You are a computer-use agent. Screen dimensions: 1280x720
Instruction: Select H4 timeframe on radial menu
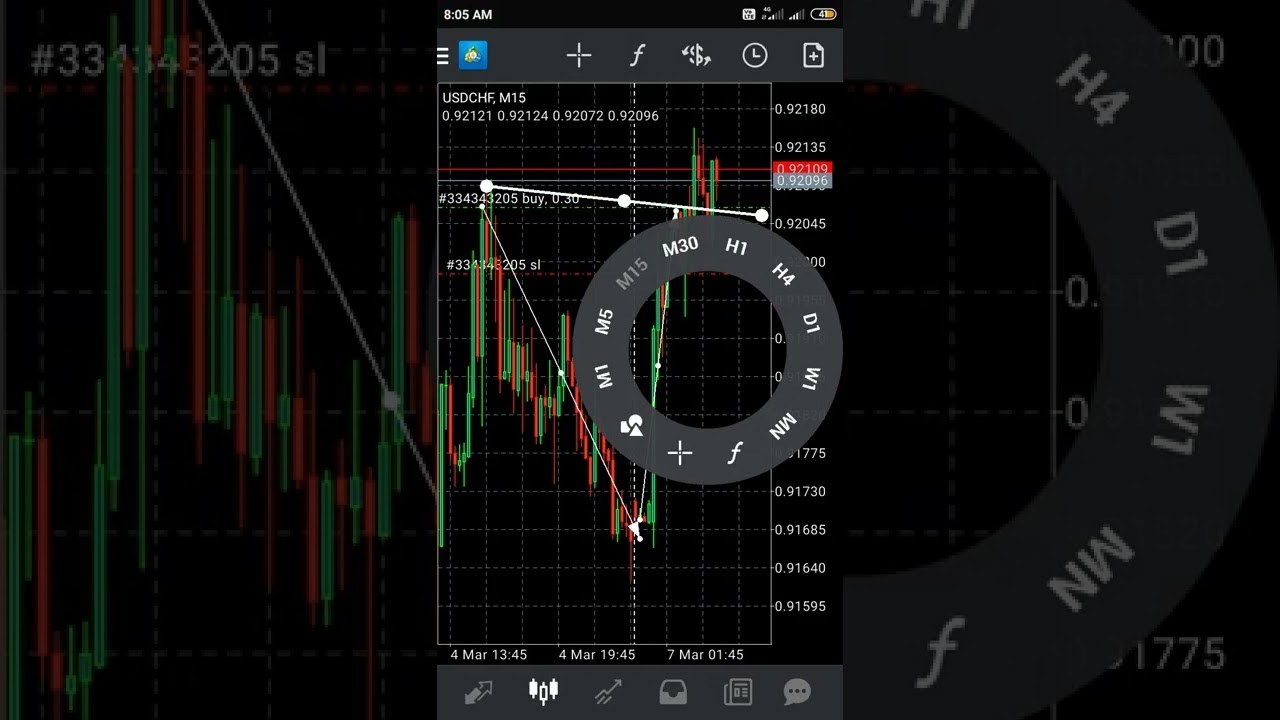click(x=783, y=275)
